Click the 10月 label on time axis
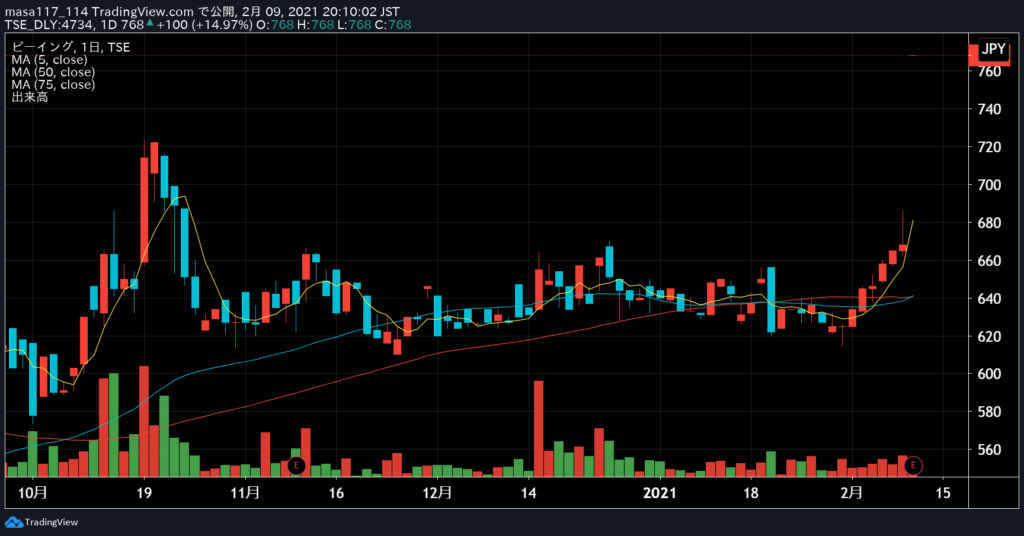Viewport: 1024px width, 536px height. 32,492
